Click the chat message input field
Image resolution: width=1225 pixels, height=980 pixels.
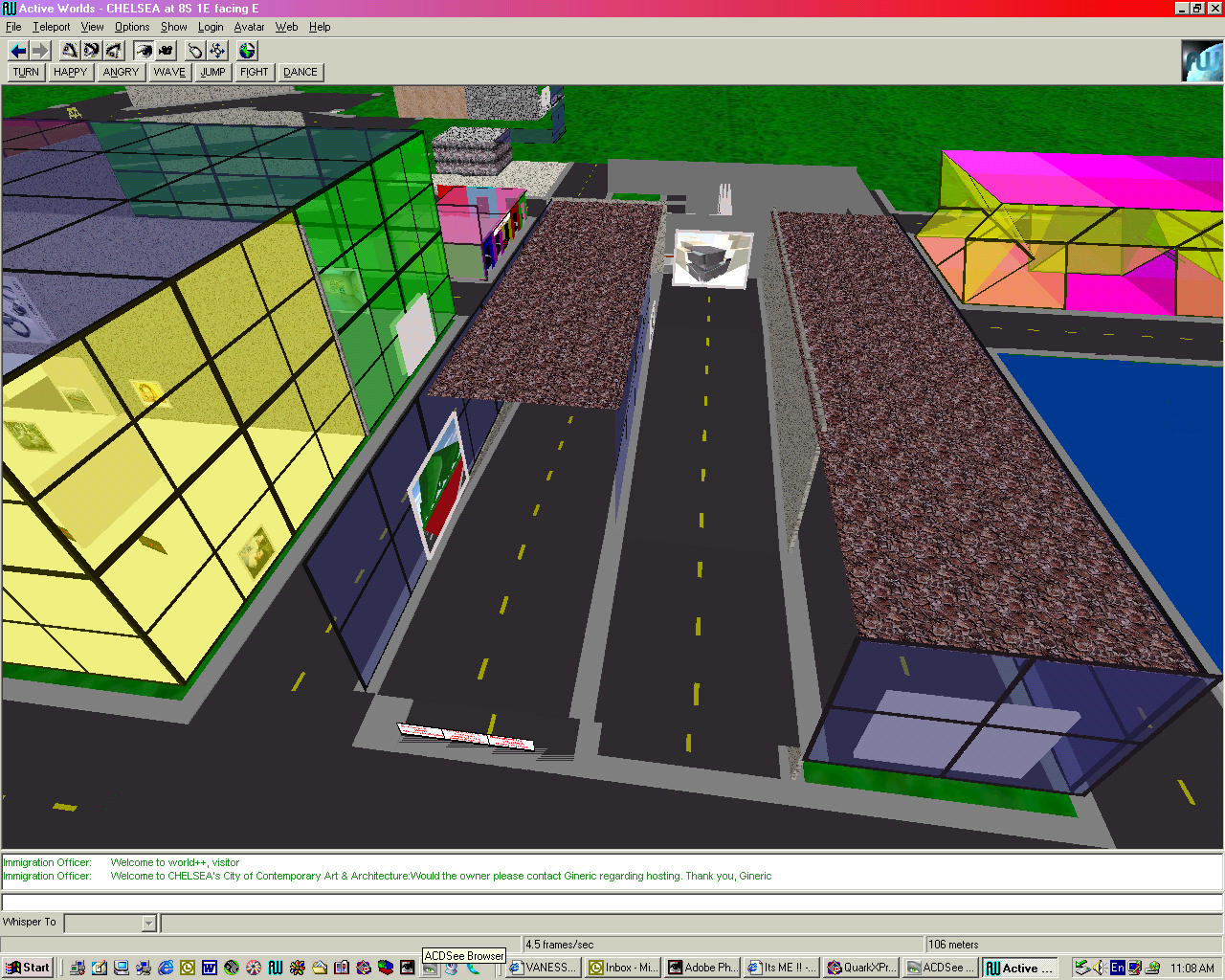point(612,902)
